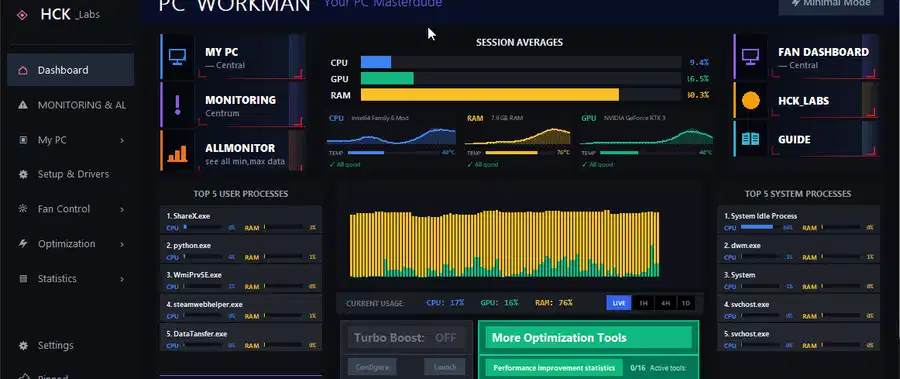This screenshot has width=900, height=379.
Task: Select system process 2. dwm.exe
Action: click(798, 250)
